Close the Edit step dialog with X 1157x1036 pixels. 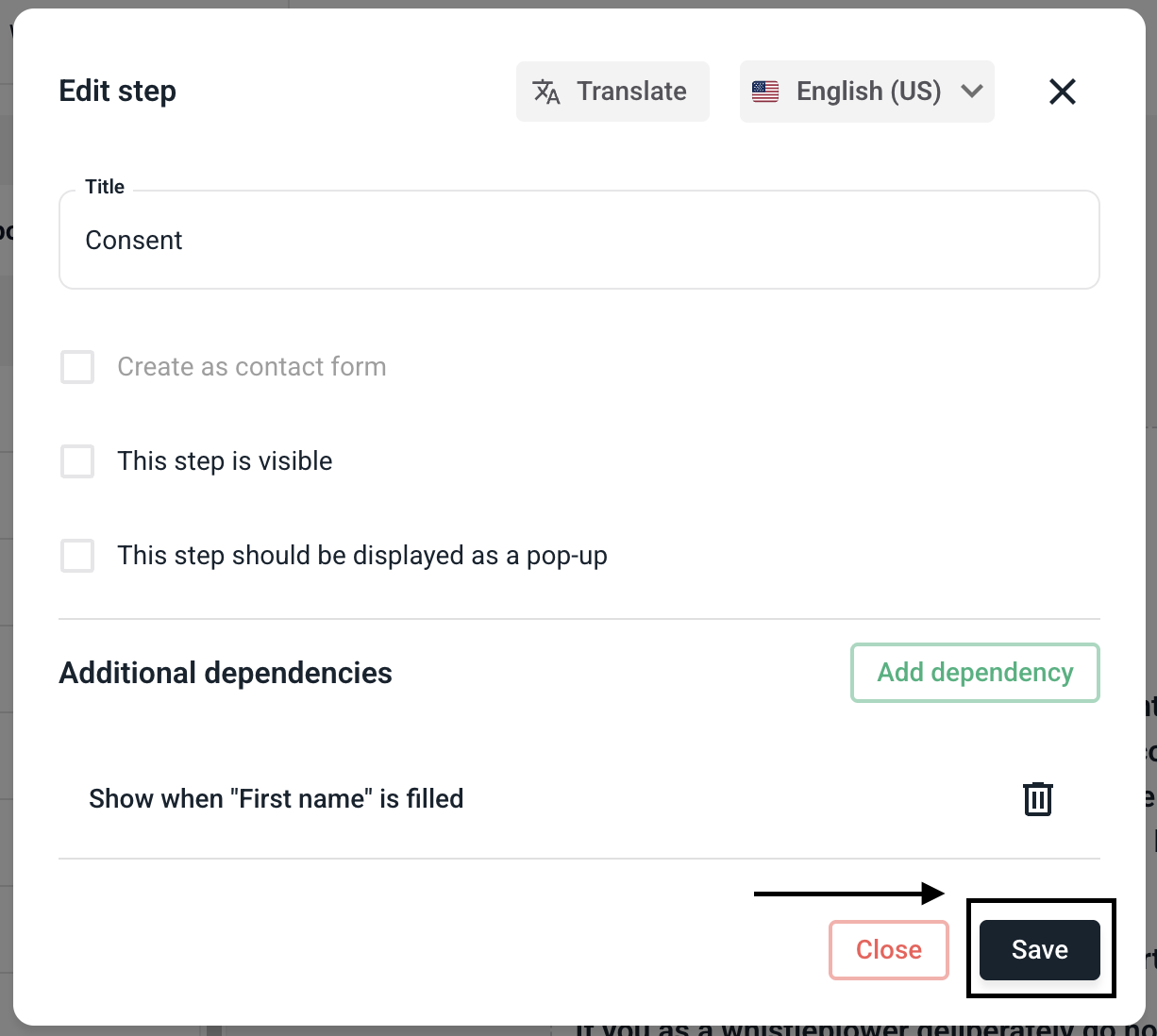(x=1063, y=92)
